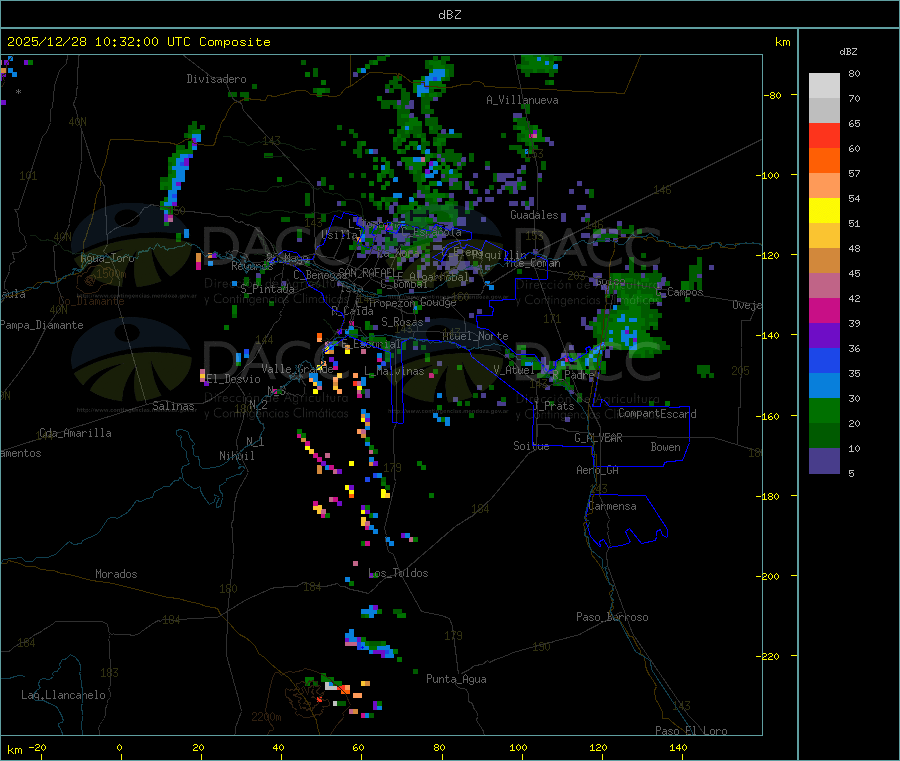Click the dBZ title at top center

pos(449,15)
